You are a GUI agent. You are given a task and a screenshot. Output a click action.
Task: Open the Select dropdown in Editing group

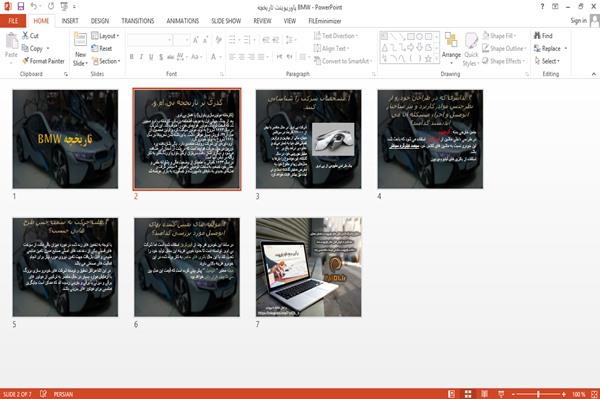click(548, 61)
